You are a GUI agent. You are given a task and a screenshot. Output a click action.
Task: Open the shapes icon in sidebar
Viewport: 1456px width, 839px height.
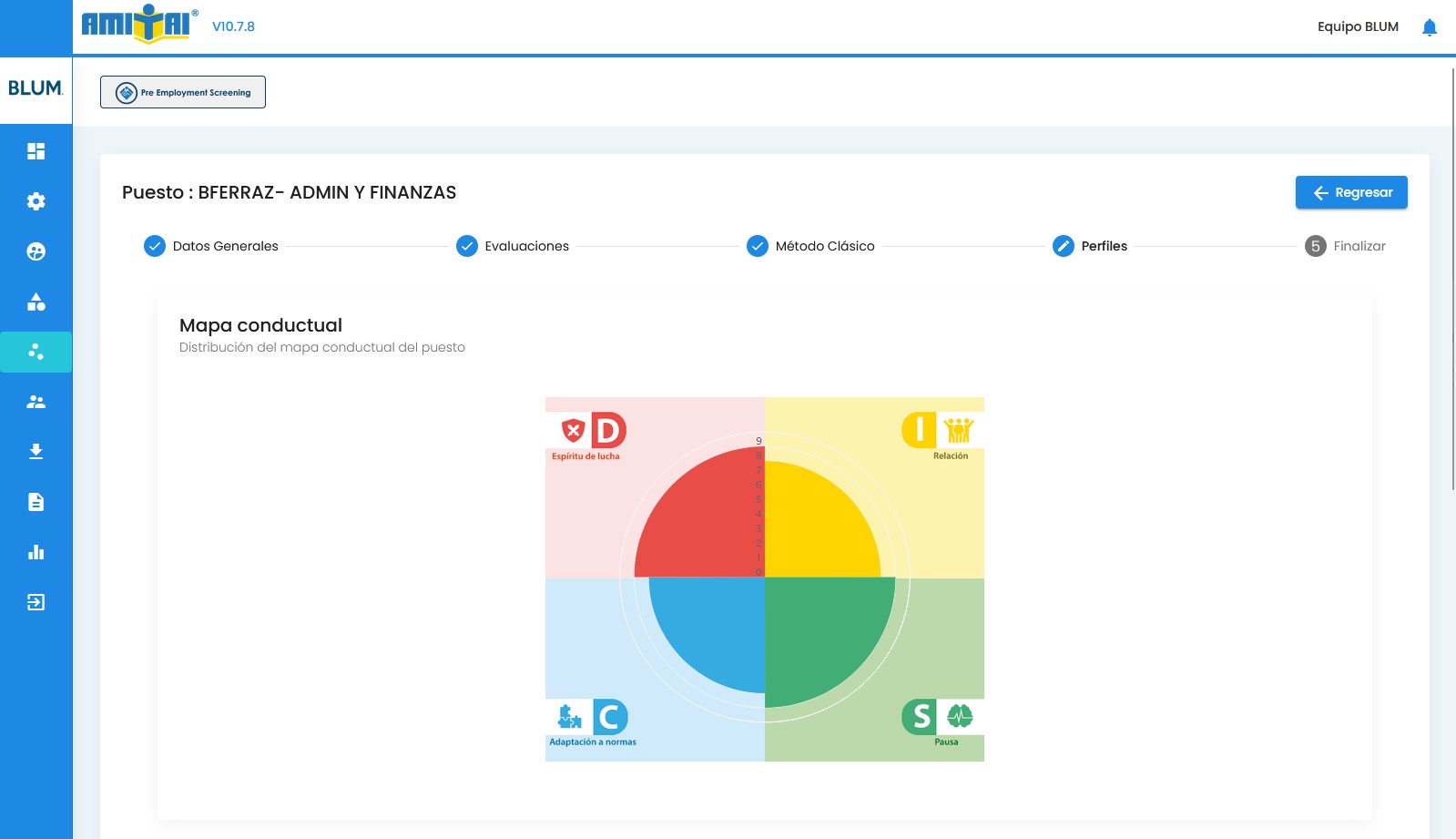coord(36,302)
